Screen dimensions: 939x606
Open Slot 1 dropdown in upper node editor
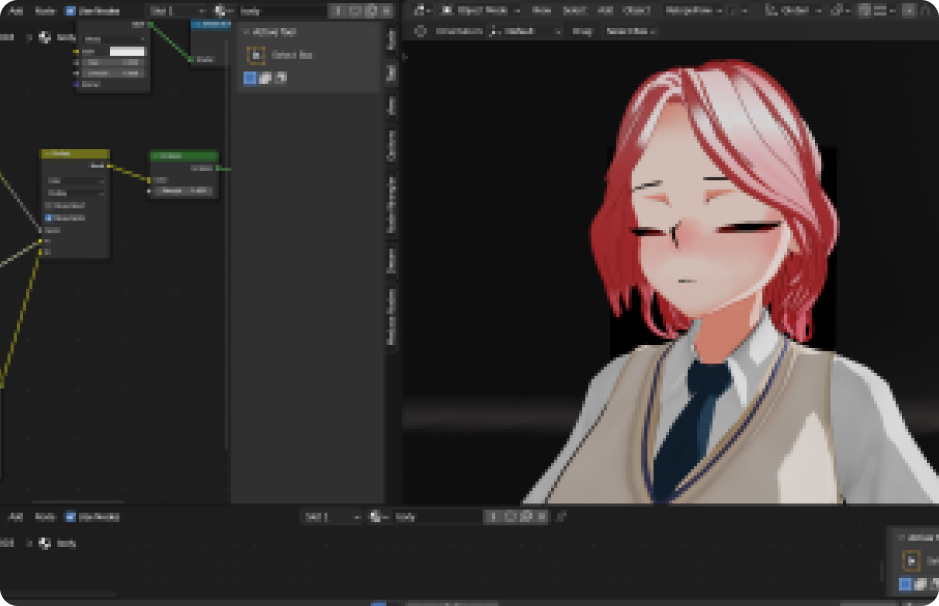176,11
